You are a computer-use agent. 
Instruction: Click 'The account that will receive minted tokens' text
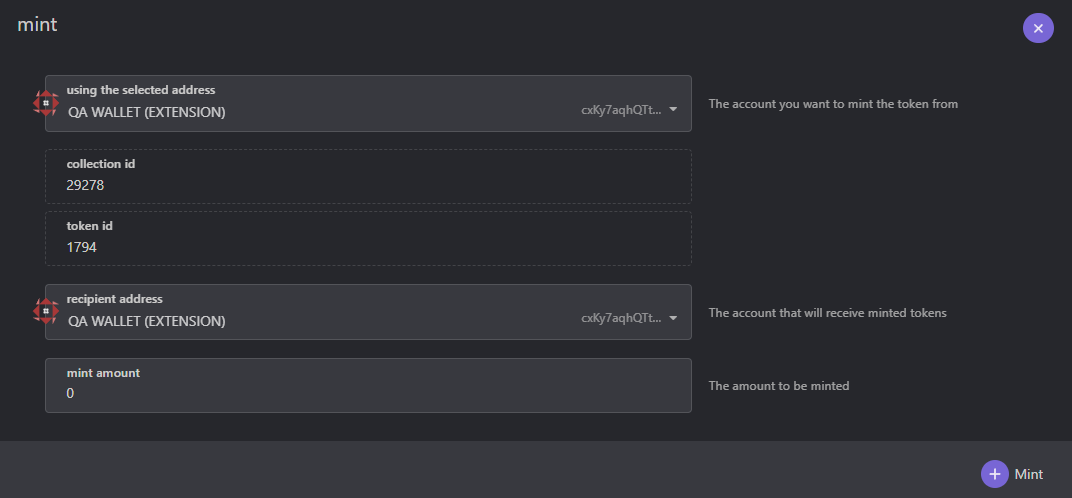tap(827, 313)
